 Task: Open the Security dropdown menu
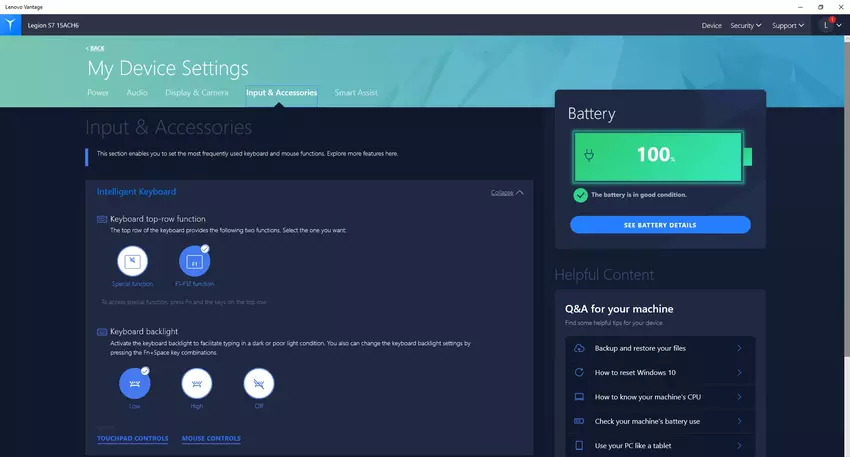click(745, 25)
